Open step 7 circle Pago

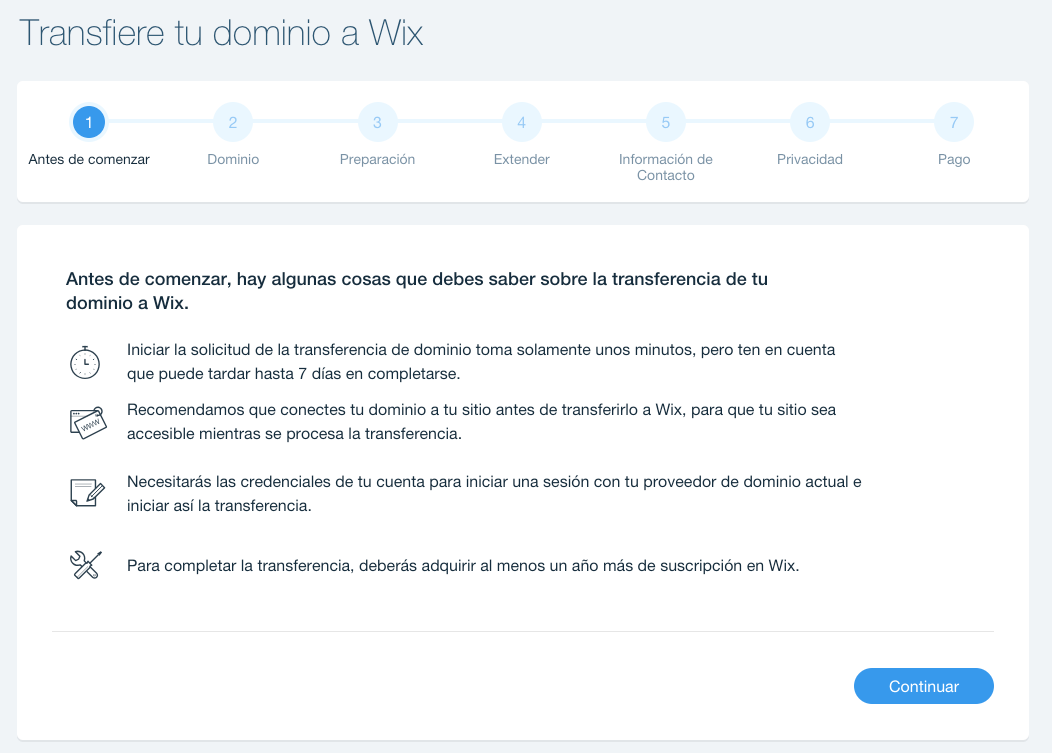coord(954,122)
